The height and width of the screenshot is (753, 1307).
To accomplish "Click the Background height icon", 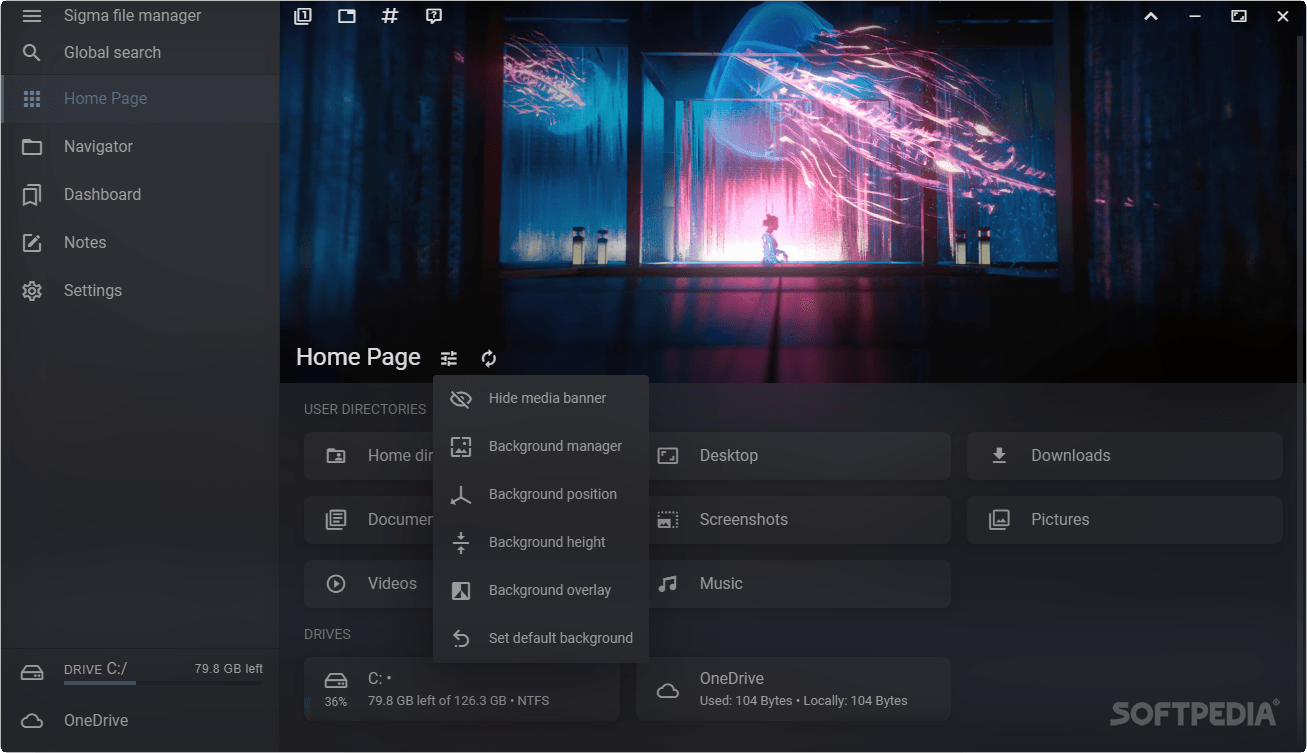I will click(x=461, y=543).
